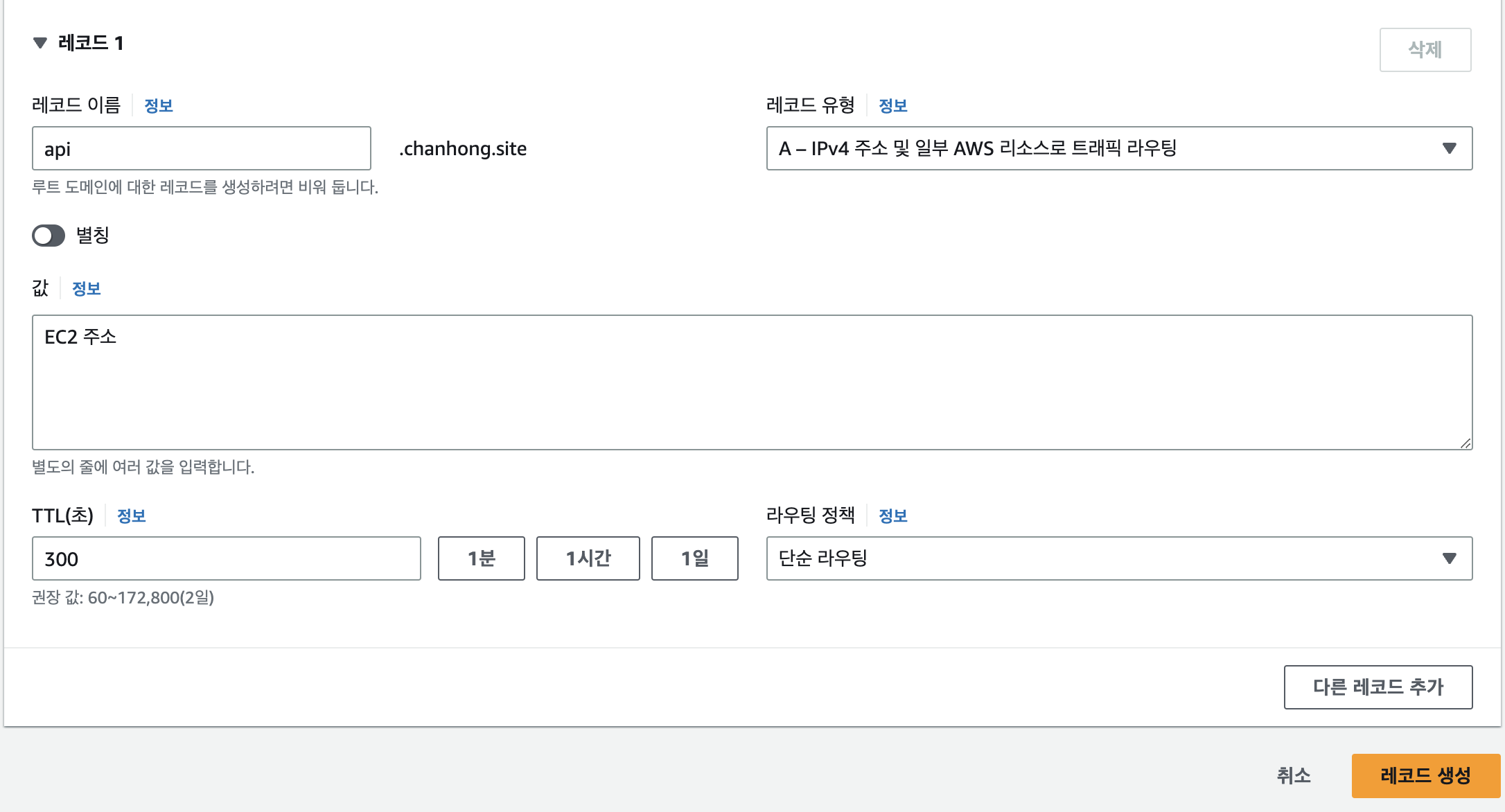Click the 다른 레코드 추가 button

(1378, 687)
